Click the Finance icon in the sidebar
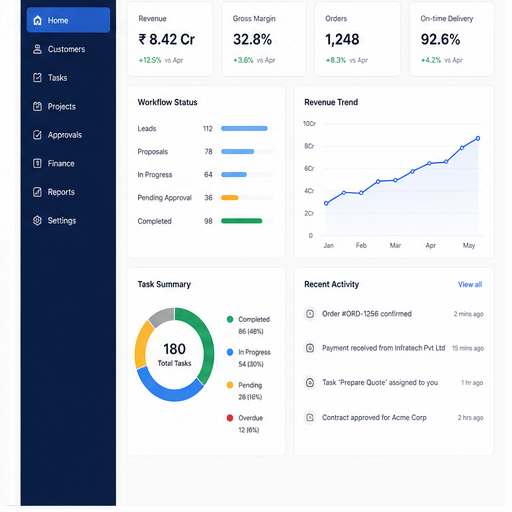The height and width of the screenshot is (512, 512). click(x=37, y=163)
